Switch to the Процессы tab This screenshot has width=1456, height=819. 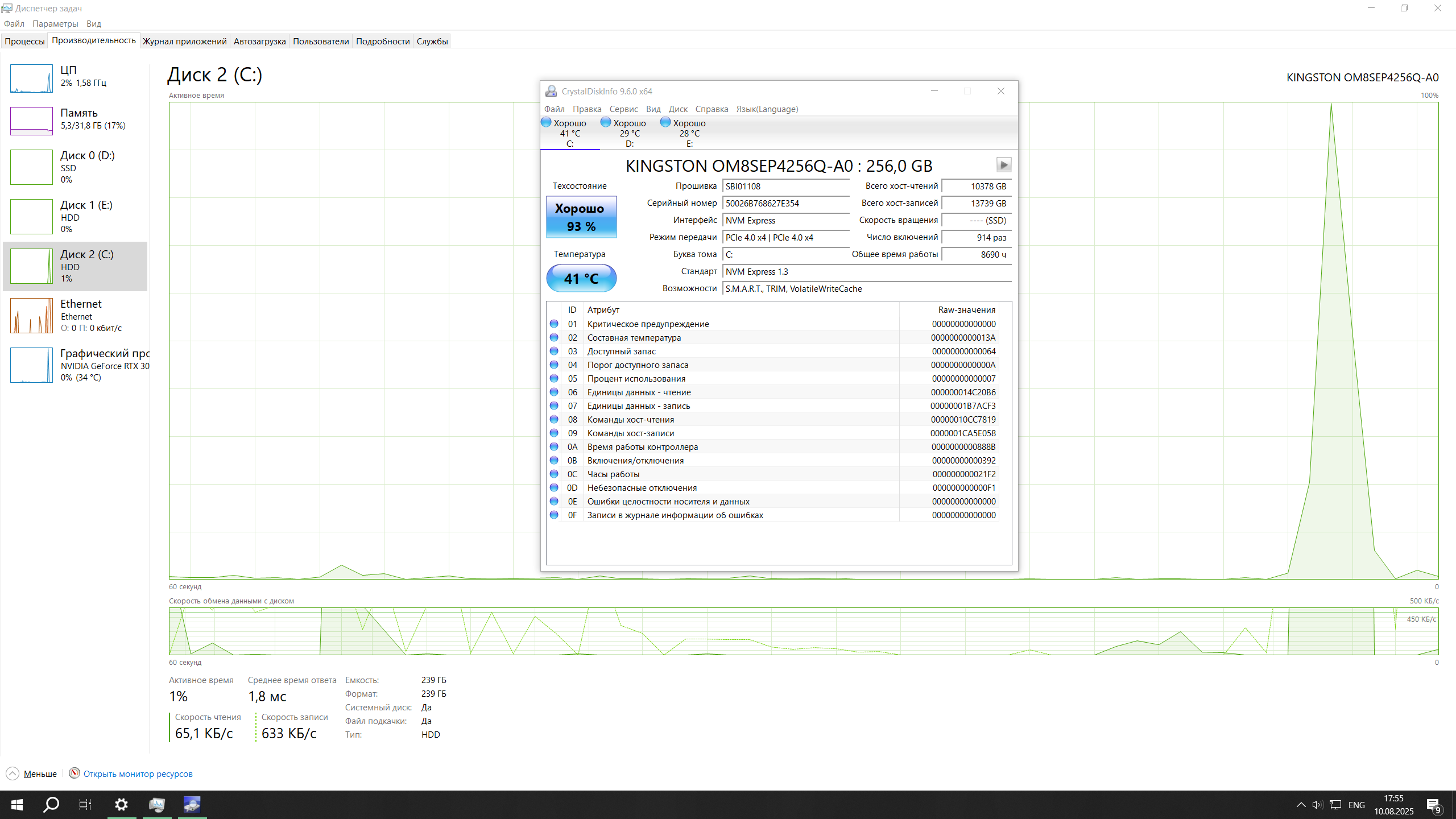tap(24, 41)
